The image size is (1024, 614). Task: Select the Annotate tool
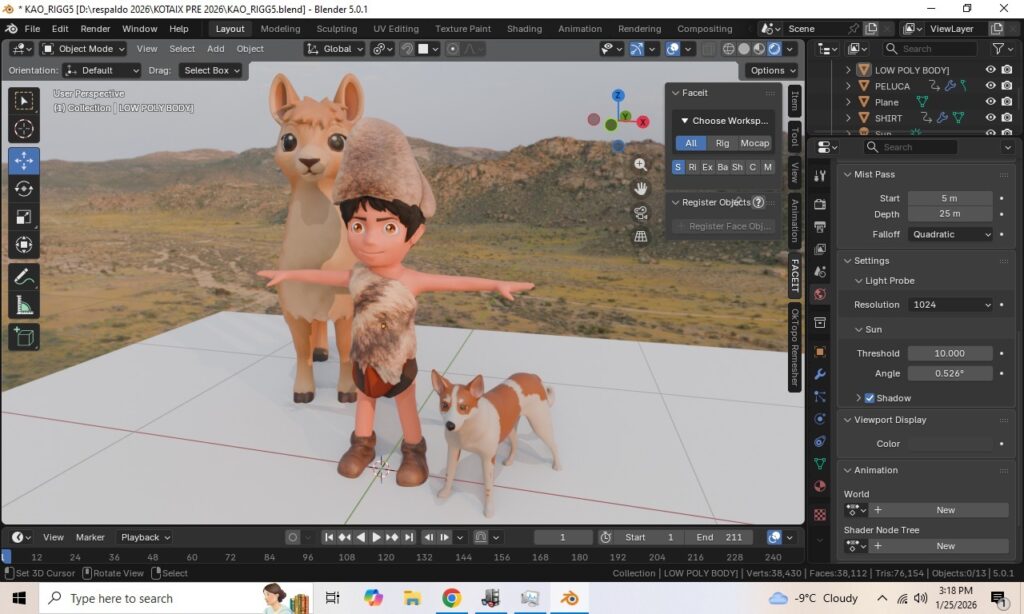(x=24, y=277)
